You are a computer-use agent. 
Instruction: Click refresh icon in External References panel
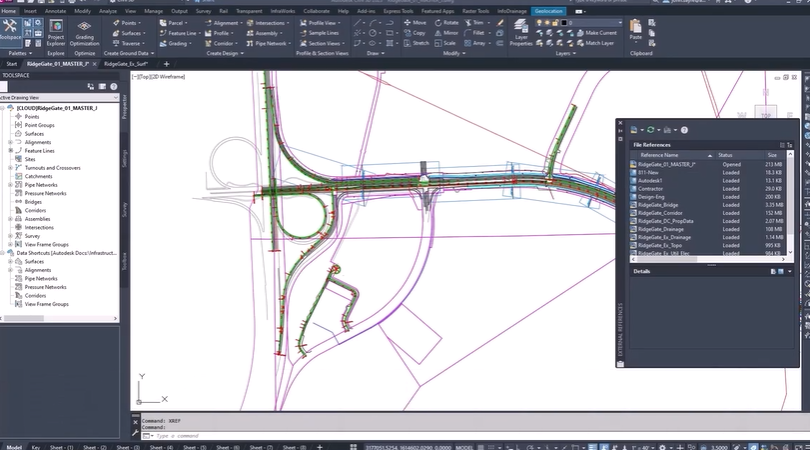(650, 130)
